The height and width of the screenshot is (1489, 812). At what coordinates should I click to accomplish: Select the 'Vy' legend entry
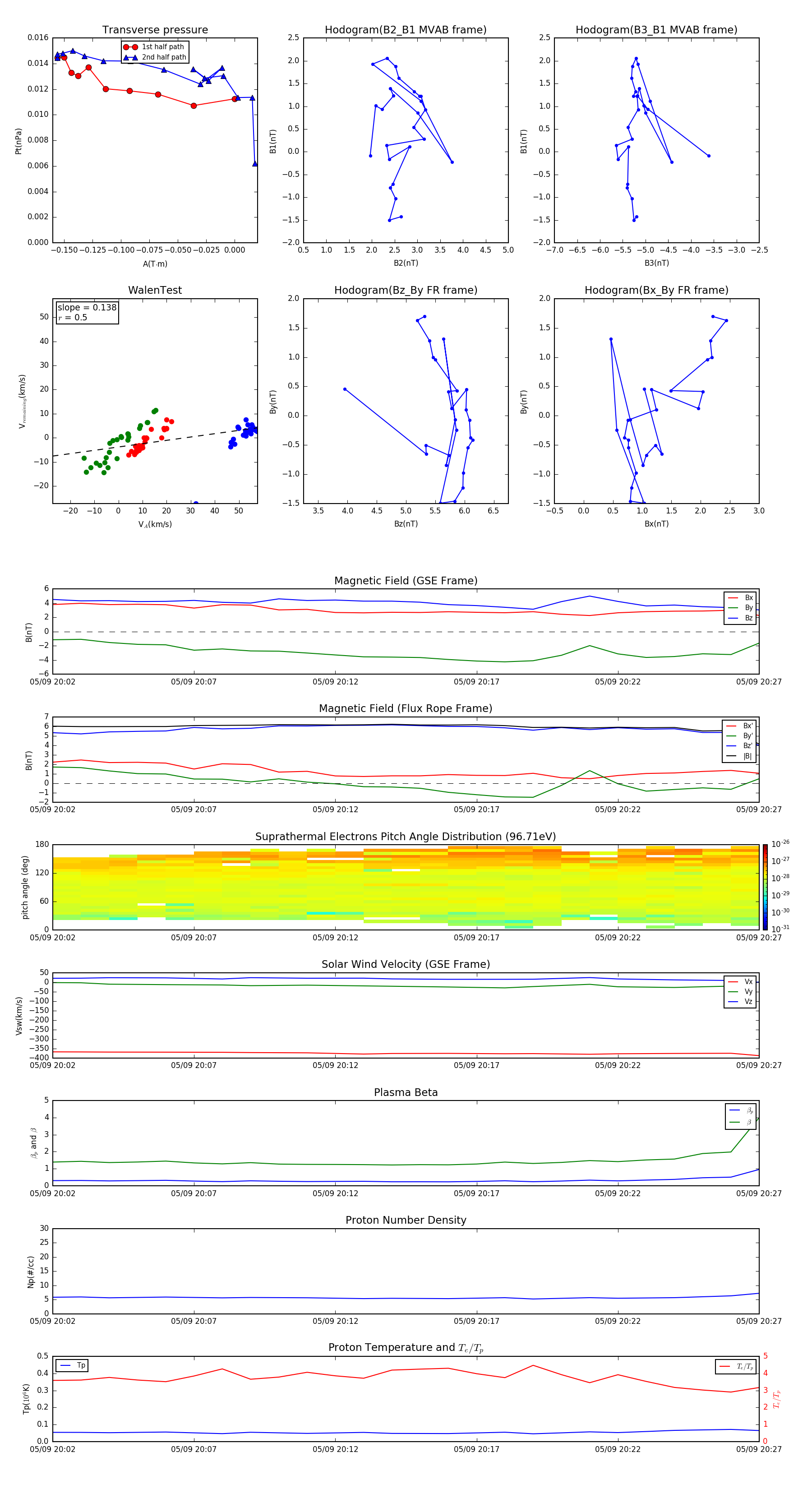[740, 991]
